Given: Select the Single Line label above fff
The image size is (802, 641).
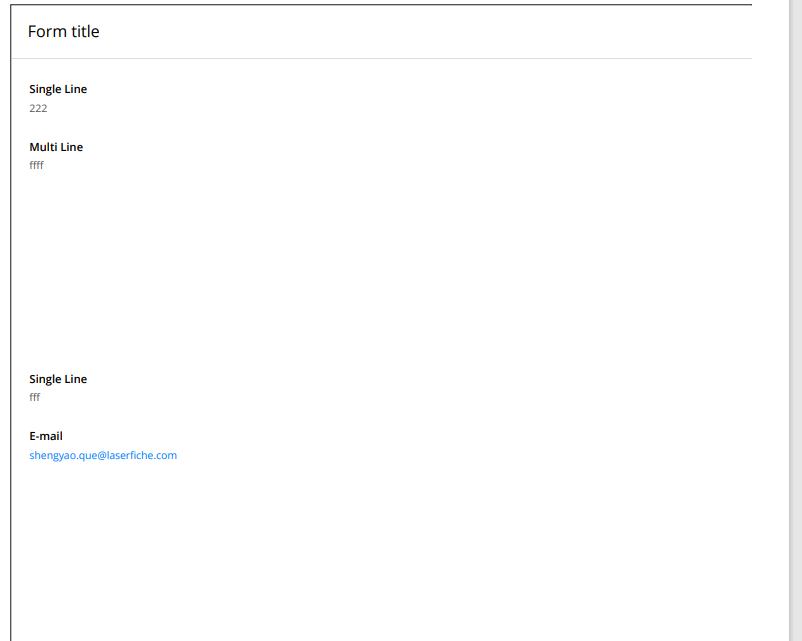Looking at the screenshot, I should coord(58,379).
